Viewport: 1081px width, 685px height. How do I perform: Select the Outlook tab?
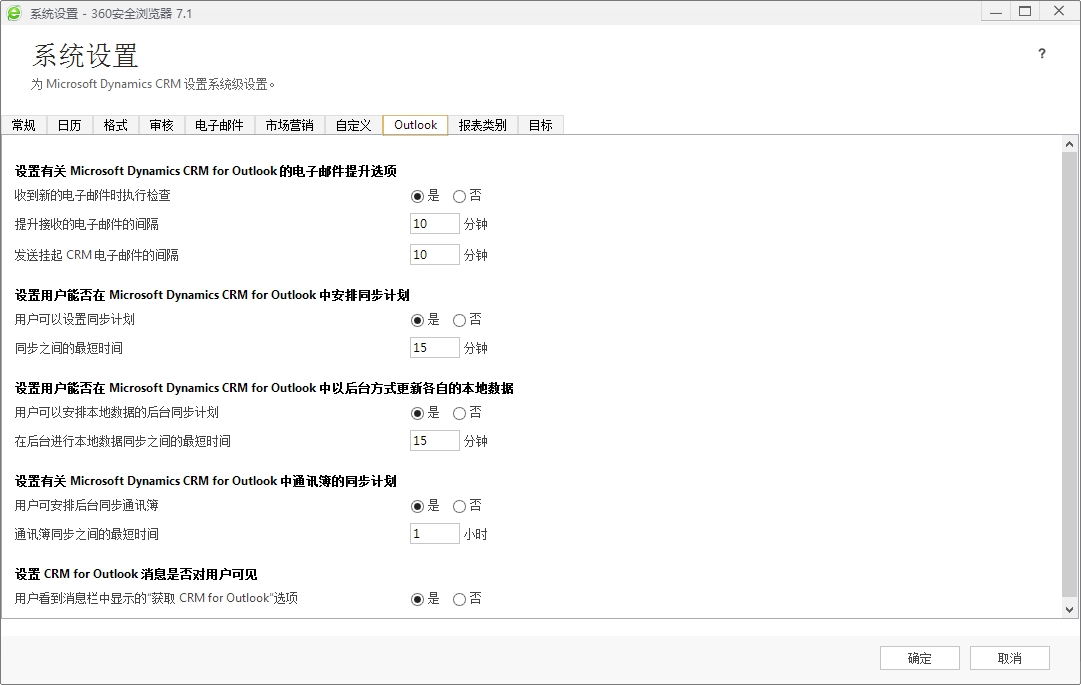pos(416,125)
